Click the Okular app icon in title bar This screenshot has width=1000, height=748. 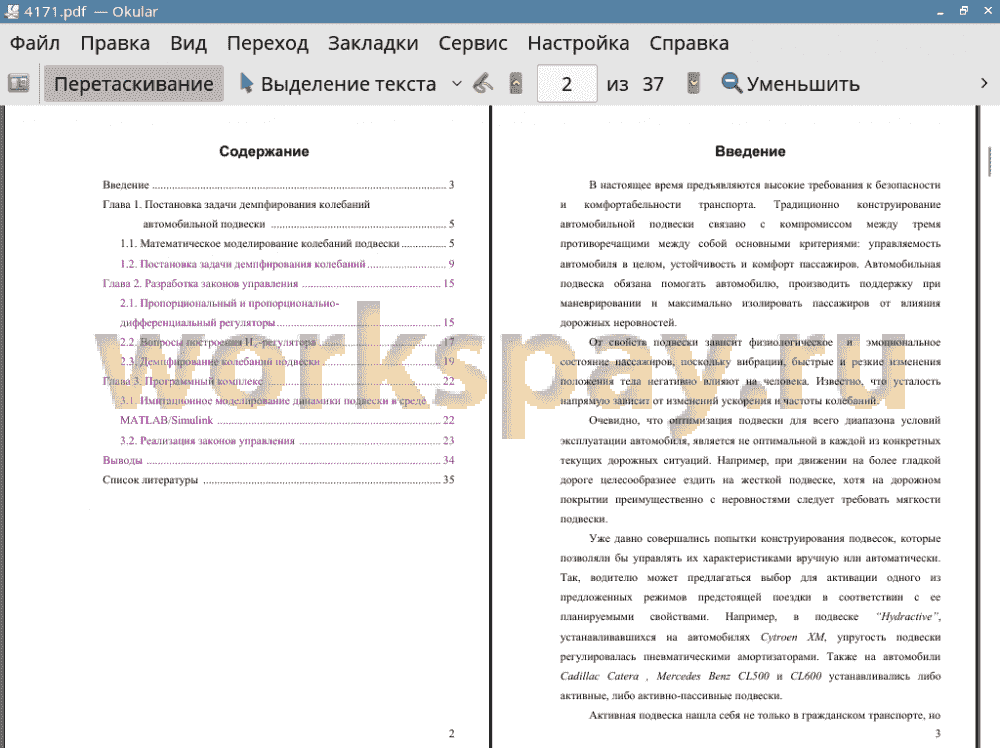(x=11, y=11)
